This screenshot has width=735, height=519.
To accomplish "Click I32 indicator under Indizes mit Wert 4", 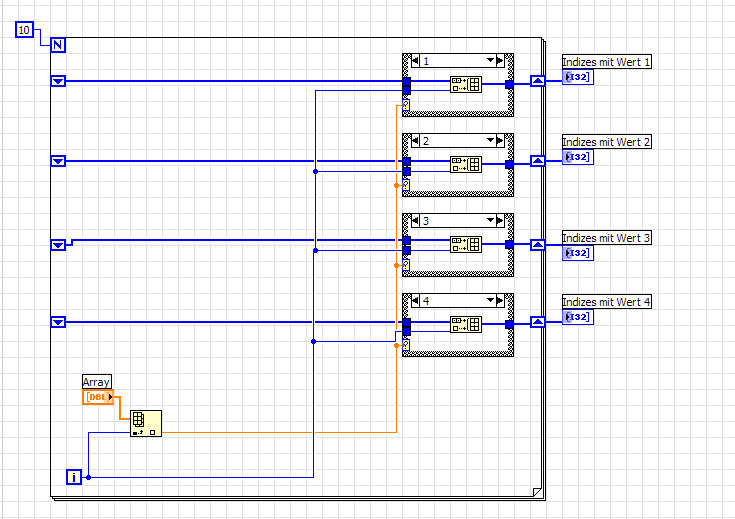I will coord(578,317).
